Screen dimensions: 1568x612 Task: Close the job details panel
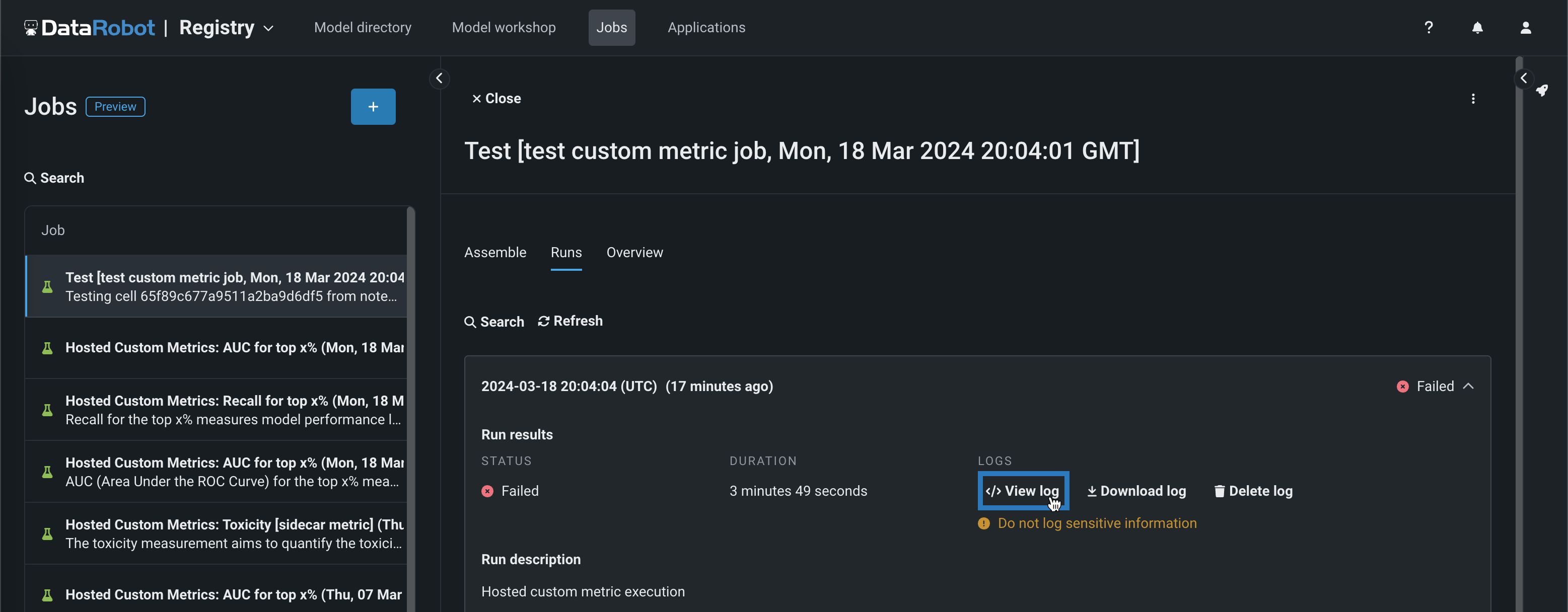coord(496,99)
